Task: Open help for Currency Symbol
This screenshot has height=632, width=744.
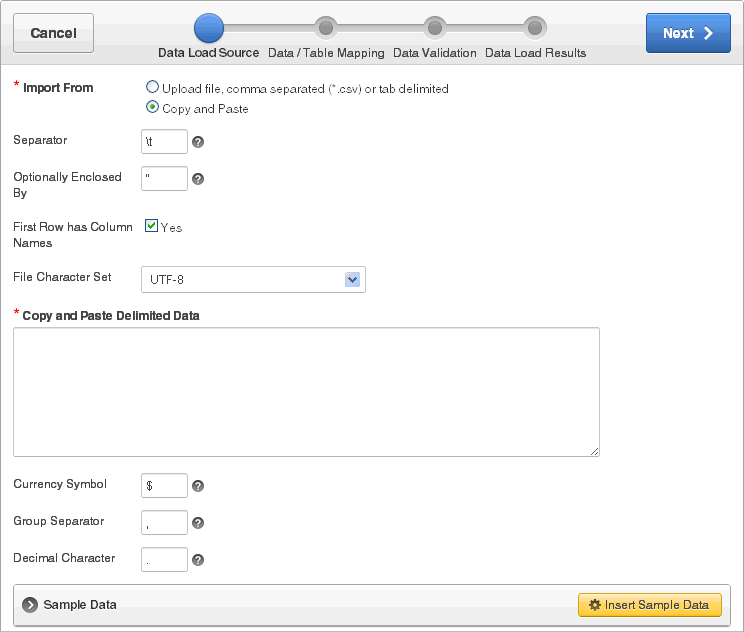Action: [198, 486]
